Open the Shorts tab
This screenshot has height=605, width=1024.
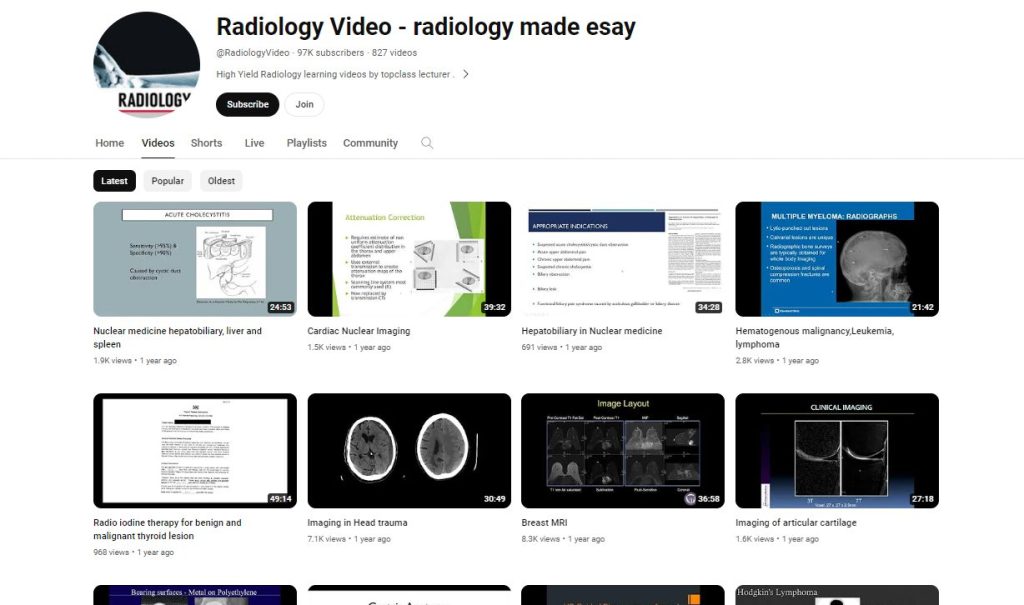(206, 143)
